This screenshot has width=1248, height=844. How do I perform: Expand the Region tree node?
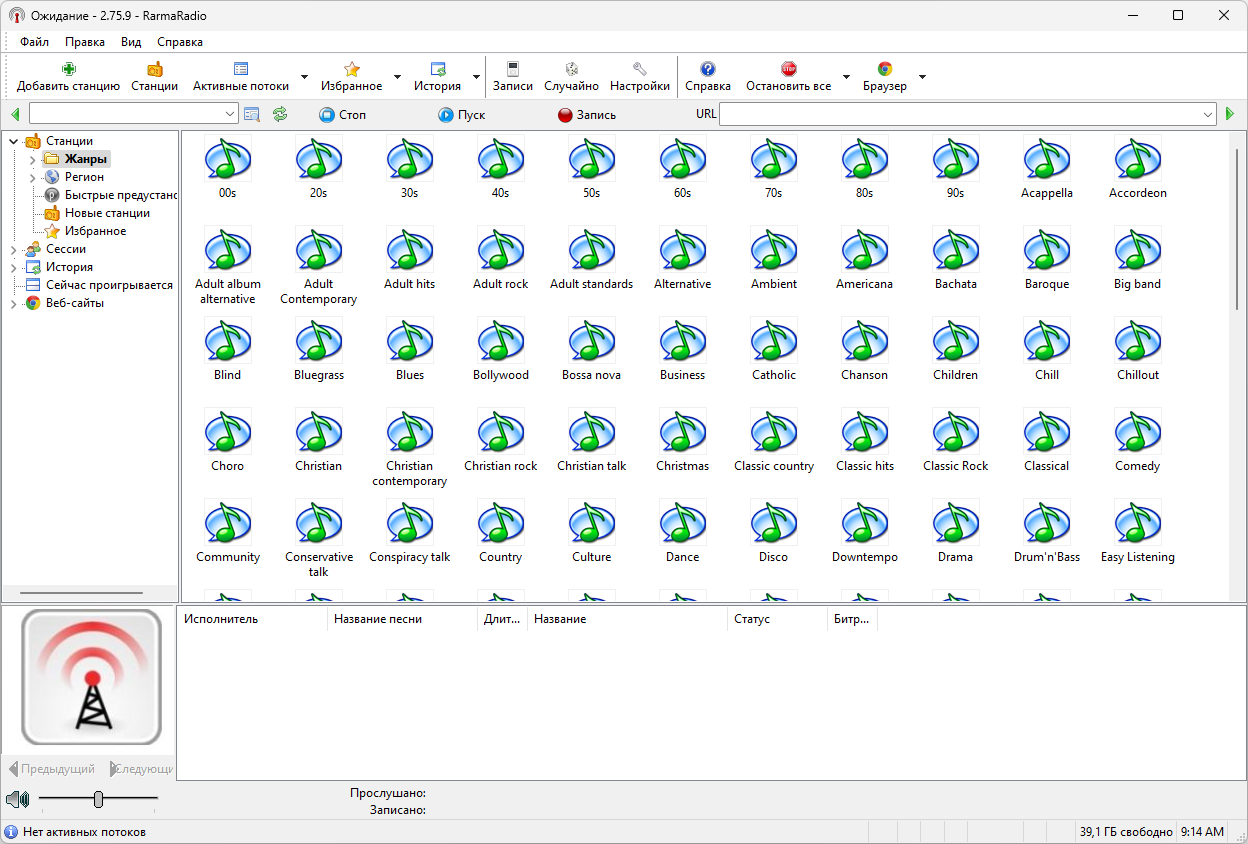[32, 177]
